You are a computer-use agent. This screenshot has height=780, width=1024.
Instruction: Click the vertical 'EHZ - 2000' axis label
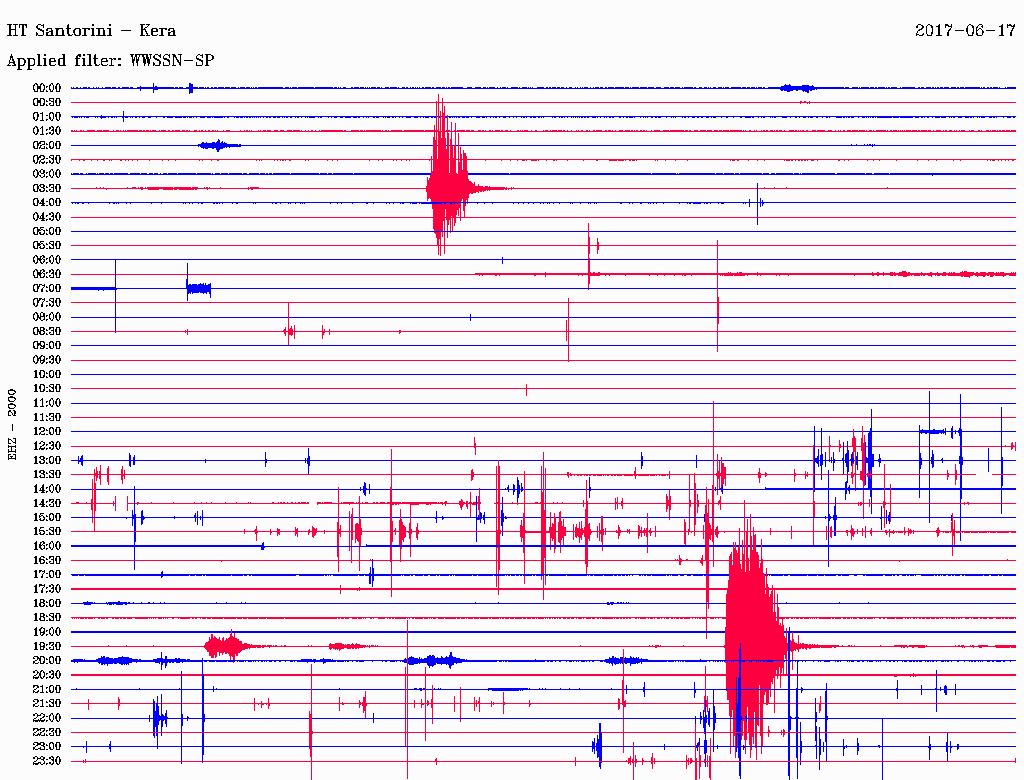coord(12,425)
